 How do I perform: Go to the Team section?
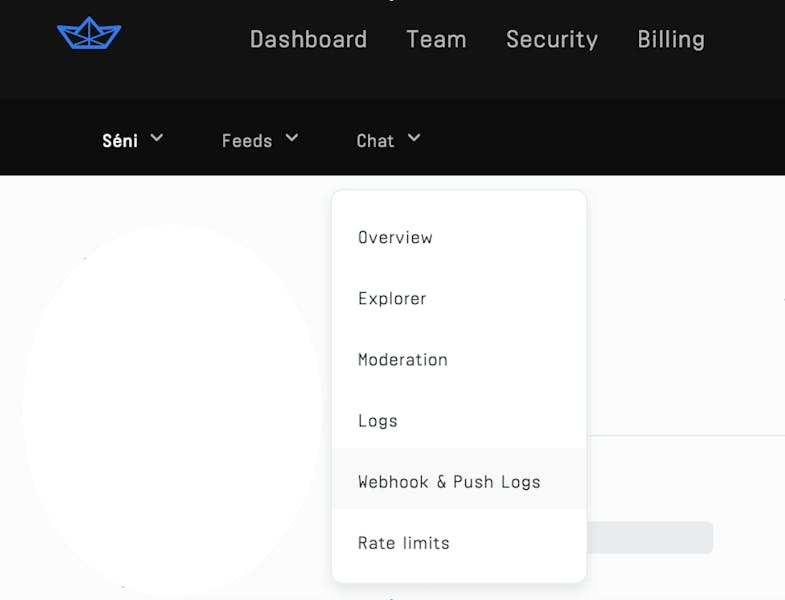[436, 40]
